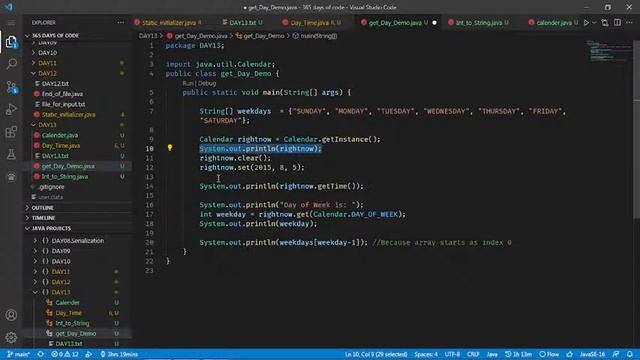This screenshot has width=640, height=360.
Task: Open the Run and Debug view icon
Action: pyautogui.click(x=11, y=109)
